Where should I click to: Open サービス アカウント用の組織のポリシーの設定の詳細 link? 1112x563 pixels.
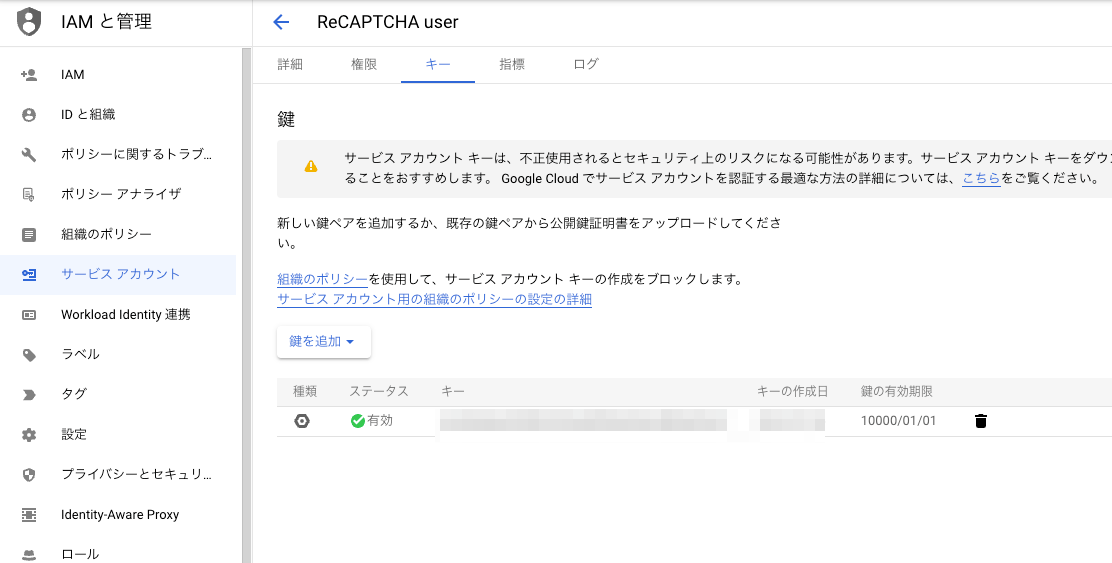coord(434,299)
